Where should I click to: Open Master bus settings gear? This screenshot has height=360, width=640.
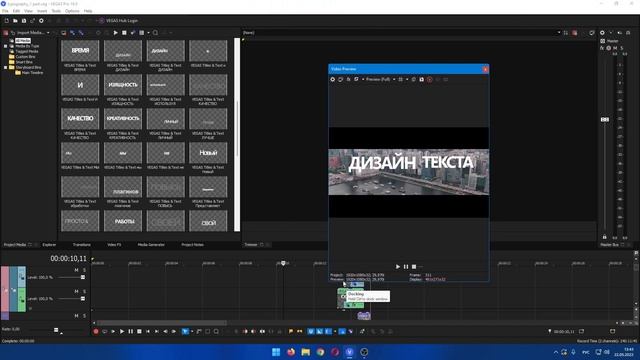[602, 33]
